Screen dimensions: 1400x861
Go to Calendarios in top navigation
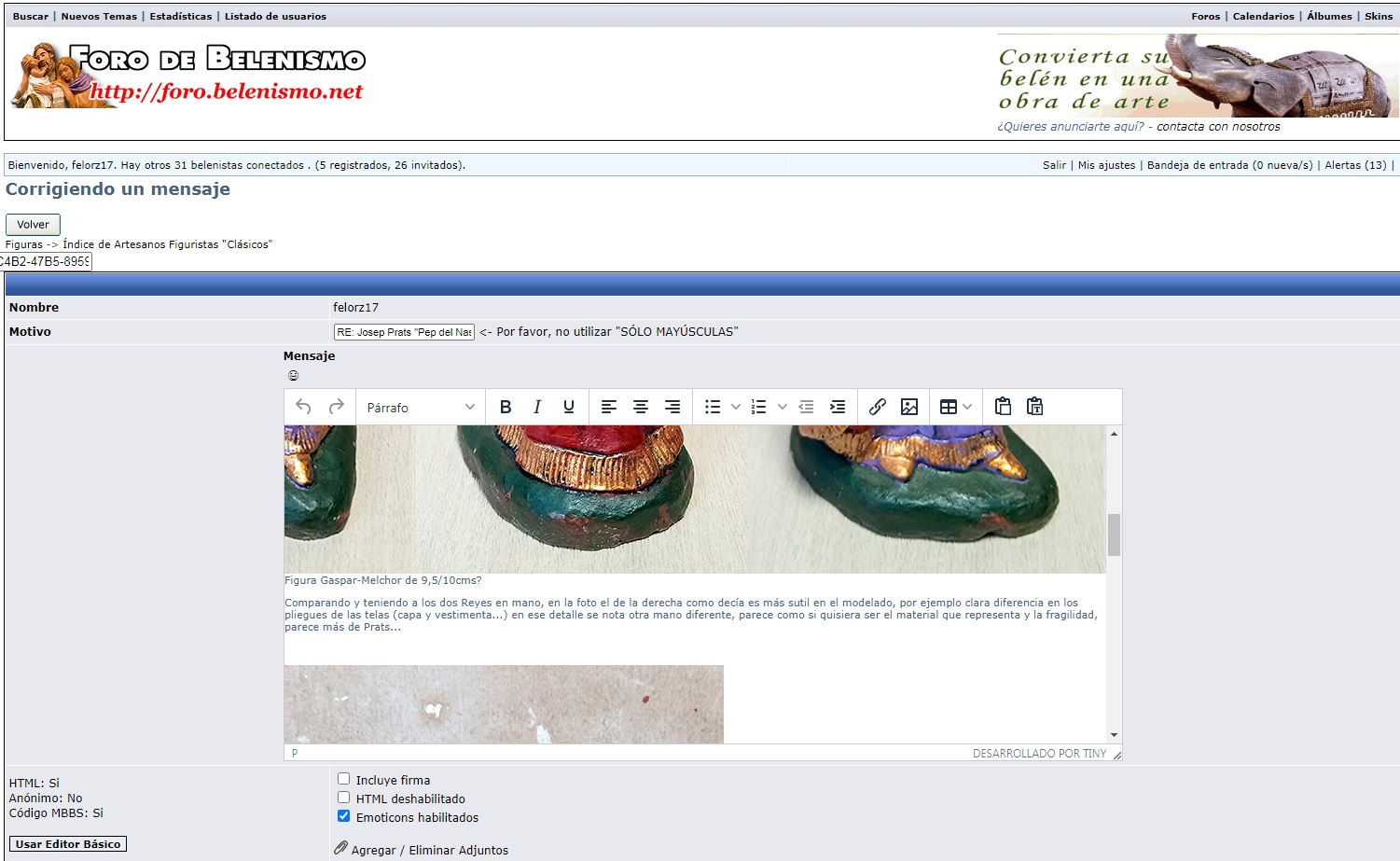tap(1263, 17)
